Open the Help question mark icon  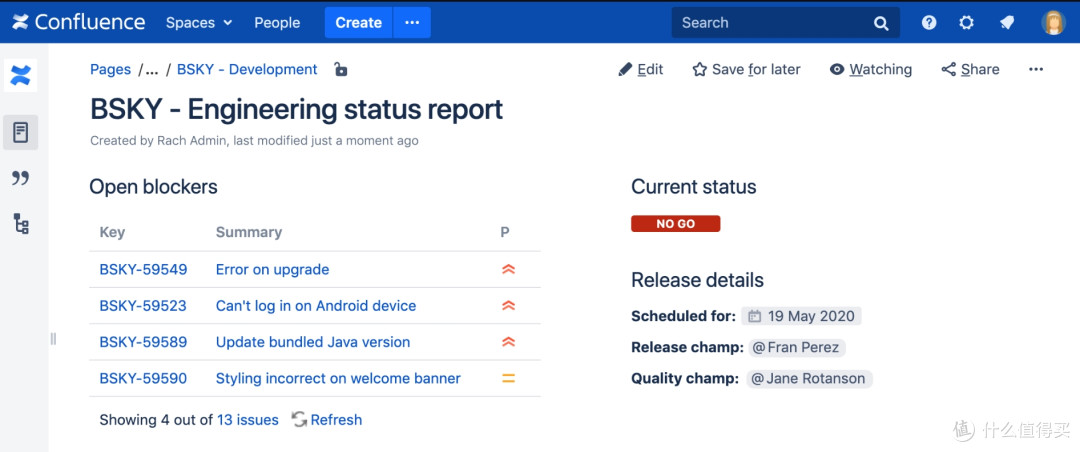pyautogui.click(x=929, y=23)
